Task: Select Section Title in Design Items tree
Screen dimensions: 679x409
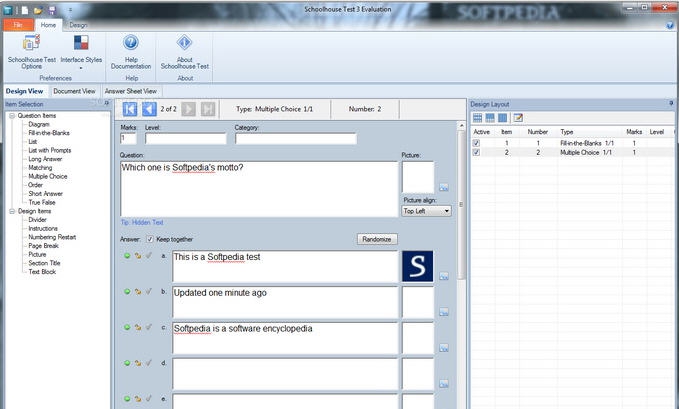Action: coord(44,263)
